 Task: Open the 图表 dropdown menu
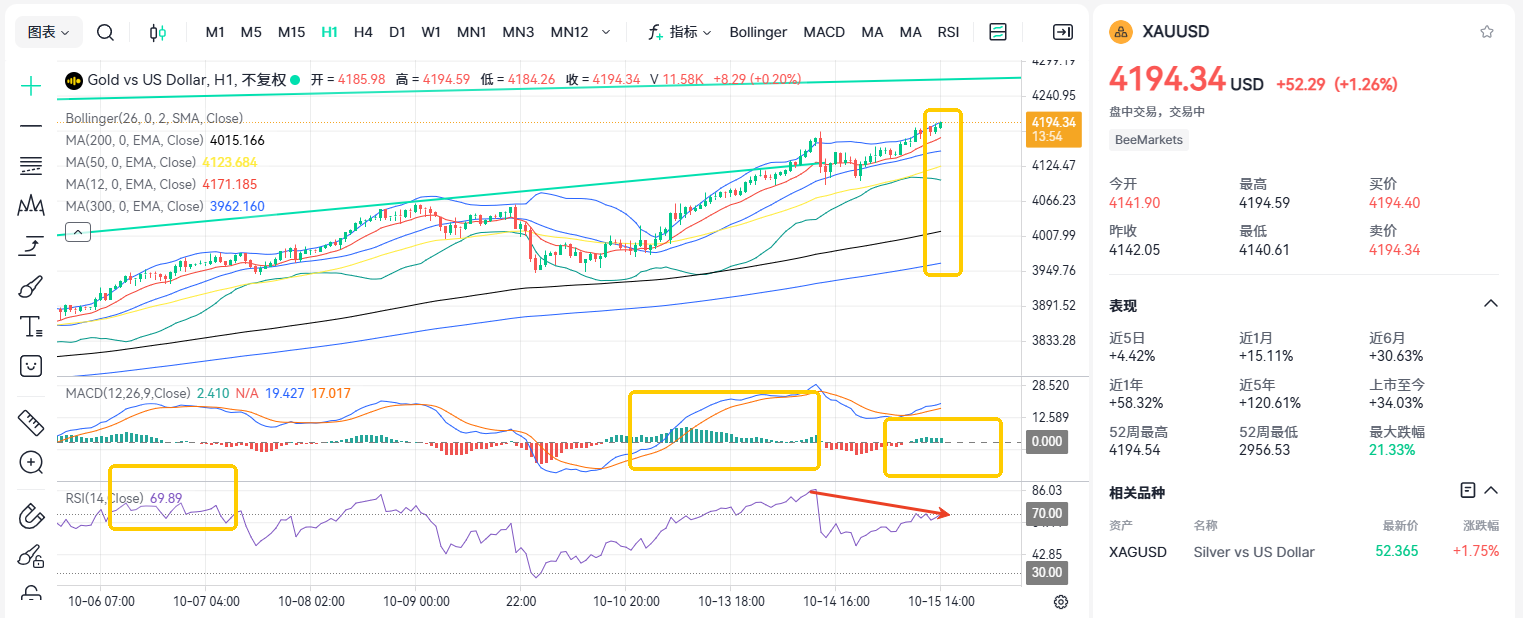click(49, 32)
